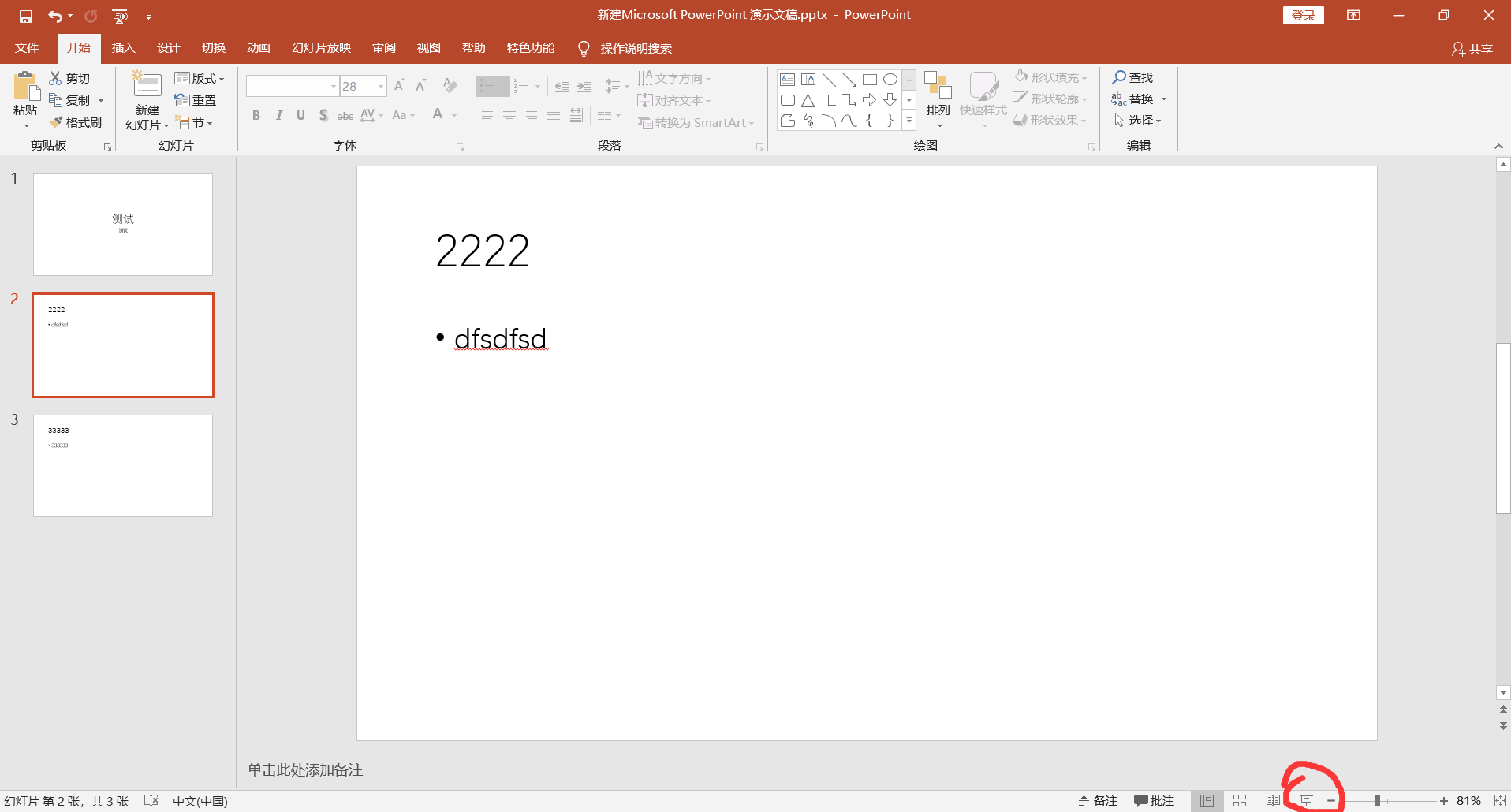The width and height of the screenshot is (1511, 812).
Task: Click the Sign in (登录) button
Action: point(1304,16)
